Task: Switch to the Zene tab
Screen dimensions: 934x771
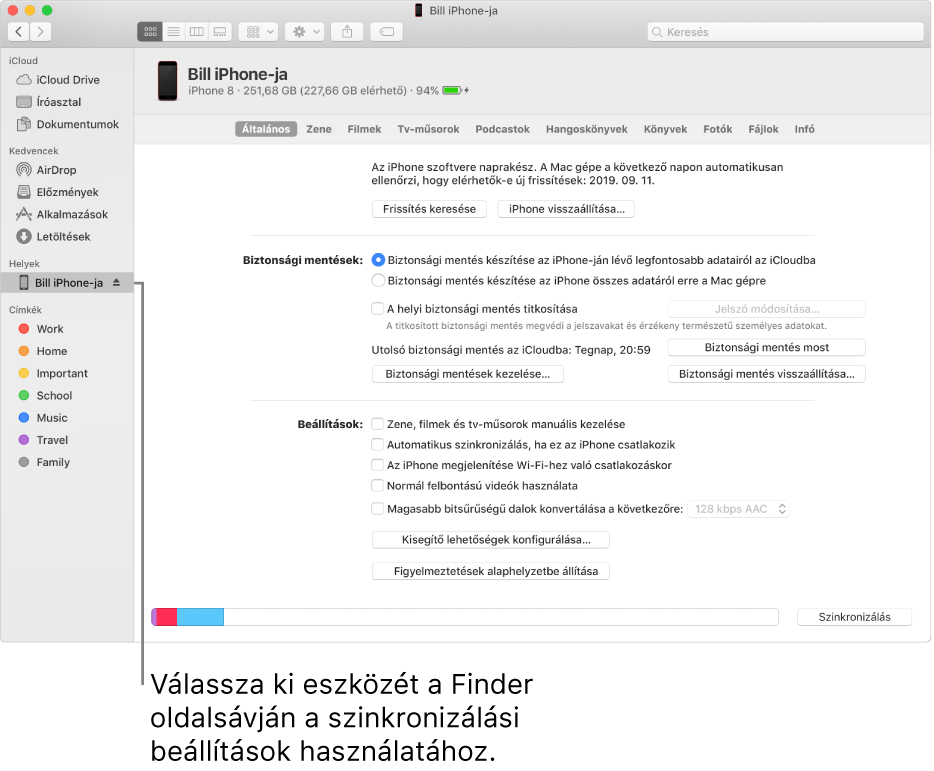Action: [x=319, y=129]
